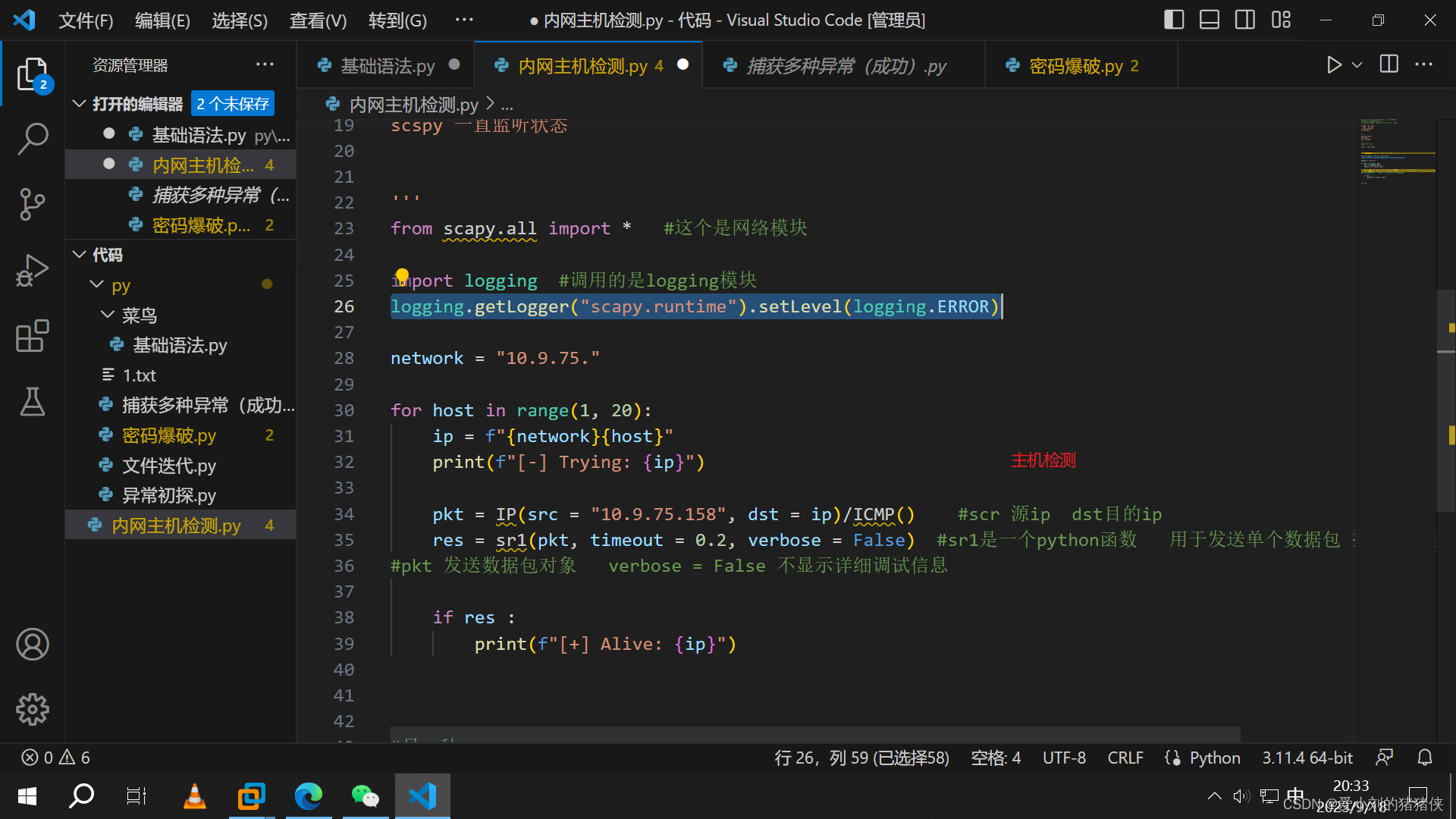Image resolution: width=1456 pixels, height=819 pixels.
Task: Select interpreter 3.11.4 64-bit
Action: [x=1307, y=758]
